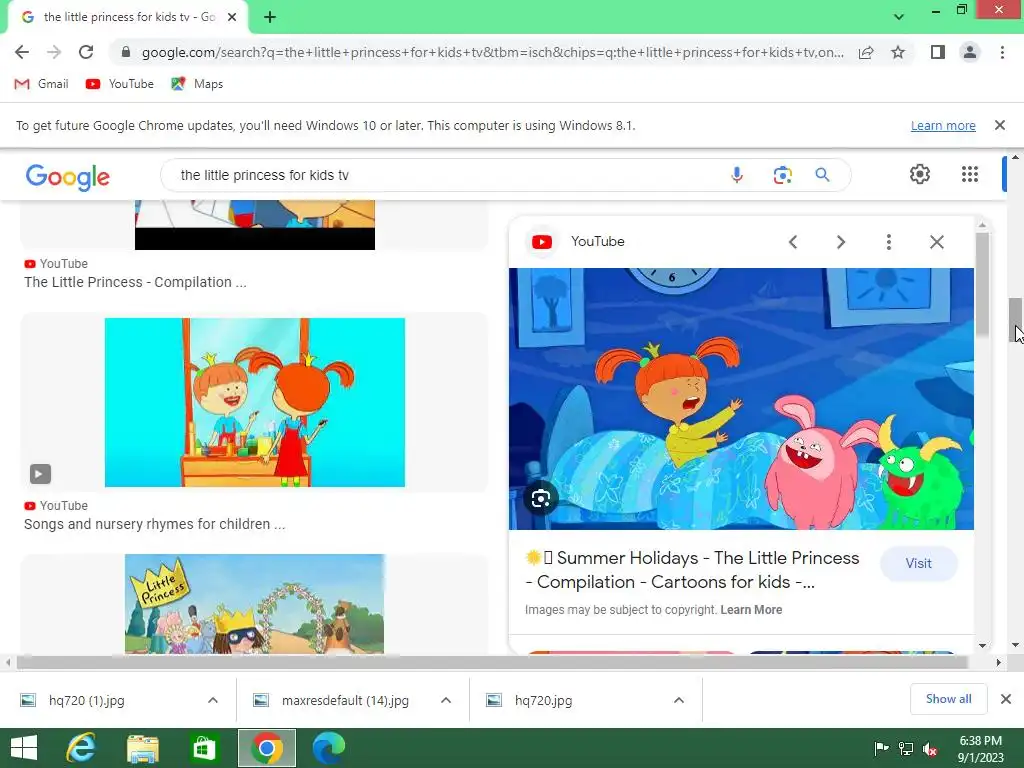
Task: Click the blue magnifier search button
Action: 822,175
